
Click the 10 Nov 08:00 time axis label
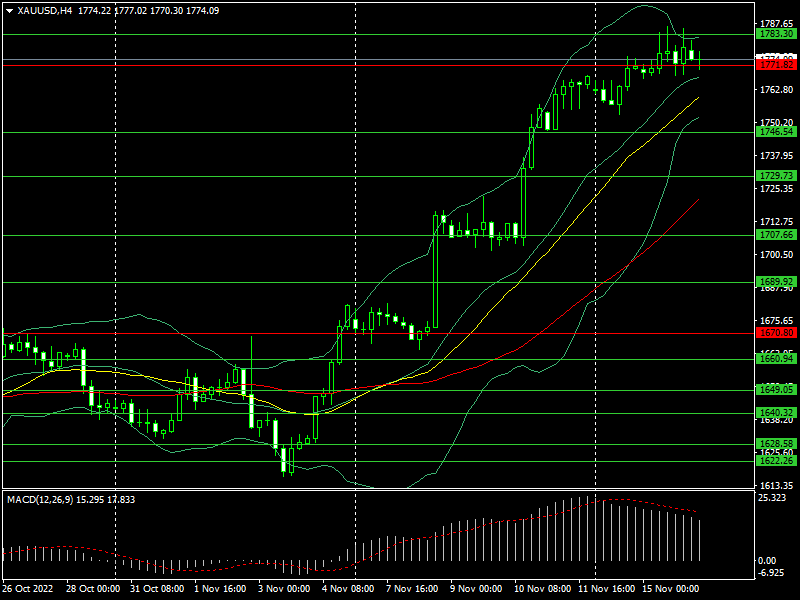pyautogui.click(x=542, y=589)
